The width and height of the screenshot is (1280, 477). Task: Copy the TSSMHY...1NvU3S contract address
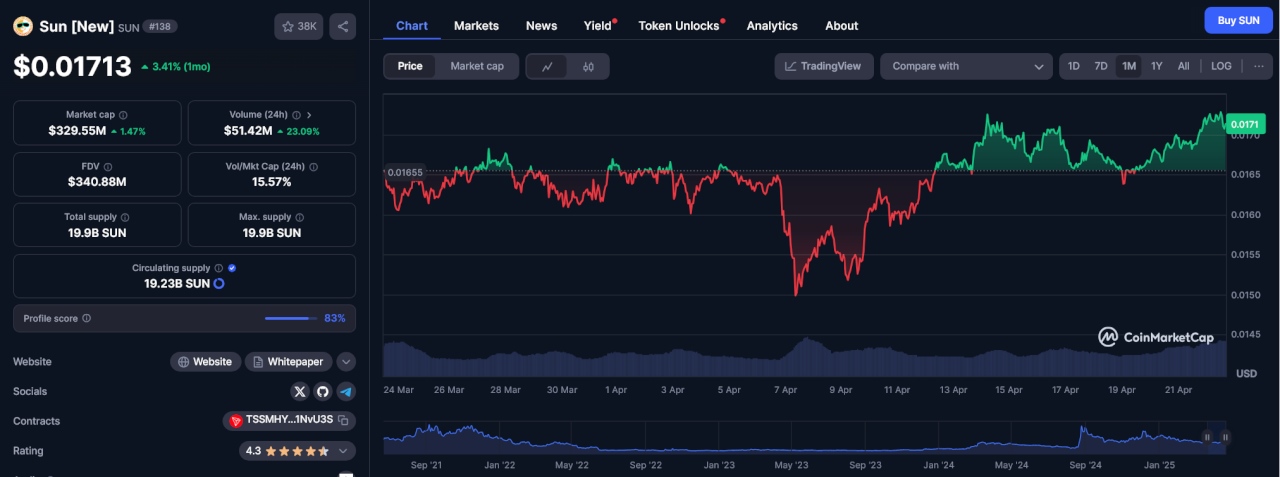(342, 421)
